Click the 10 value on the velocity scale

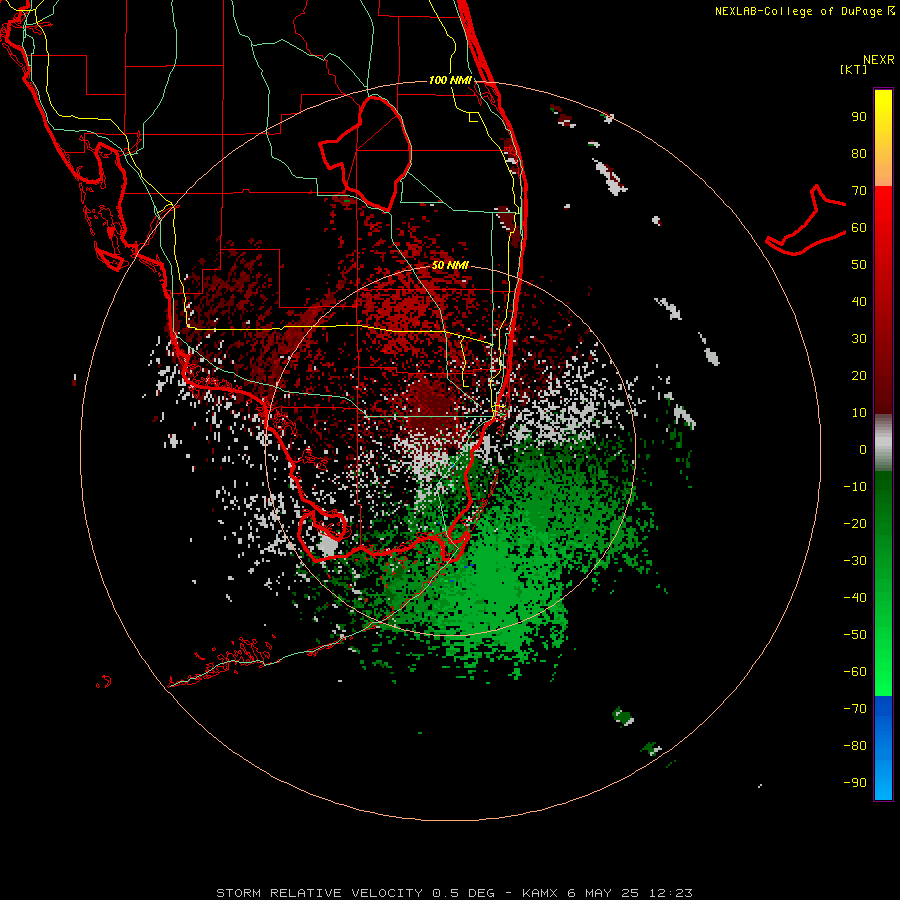pos(859,413)
